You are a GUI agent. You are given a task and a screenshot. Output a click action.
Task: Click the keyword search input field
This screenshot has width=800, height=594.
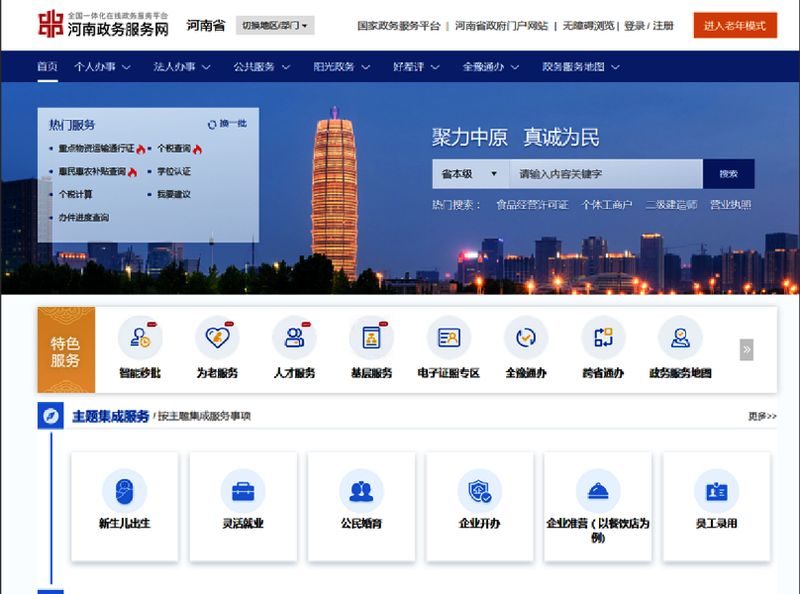[x=606, y=174]
